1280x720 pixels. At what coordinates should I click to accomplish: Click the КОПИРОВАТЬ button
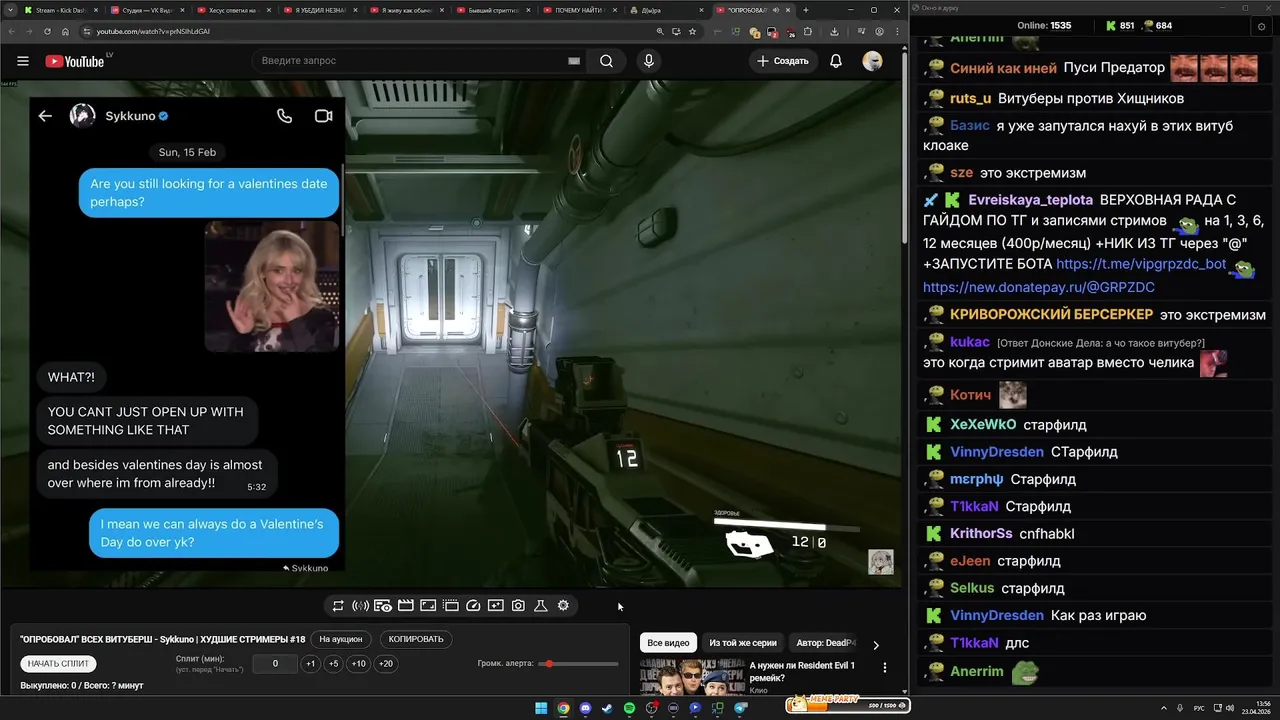click(416, 639)
